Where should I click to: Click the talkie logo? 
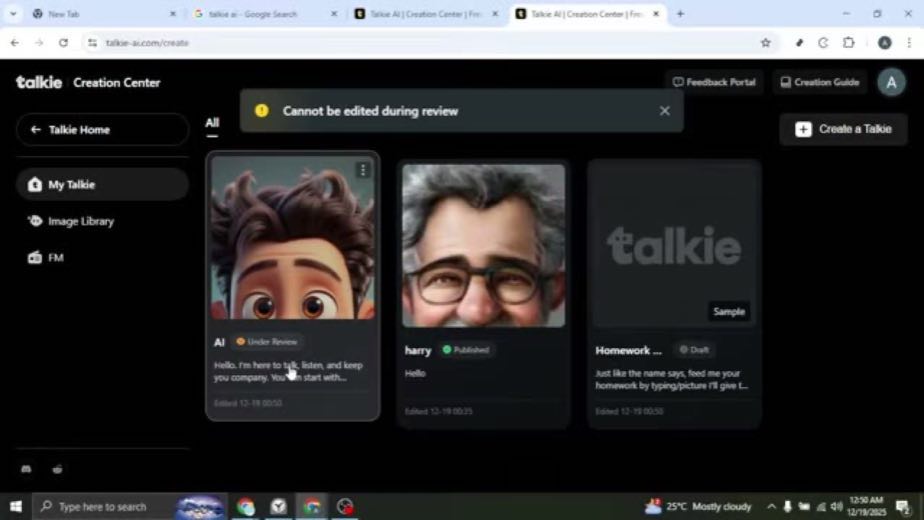click(x=39, y=83)
